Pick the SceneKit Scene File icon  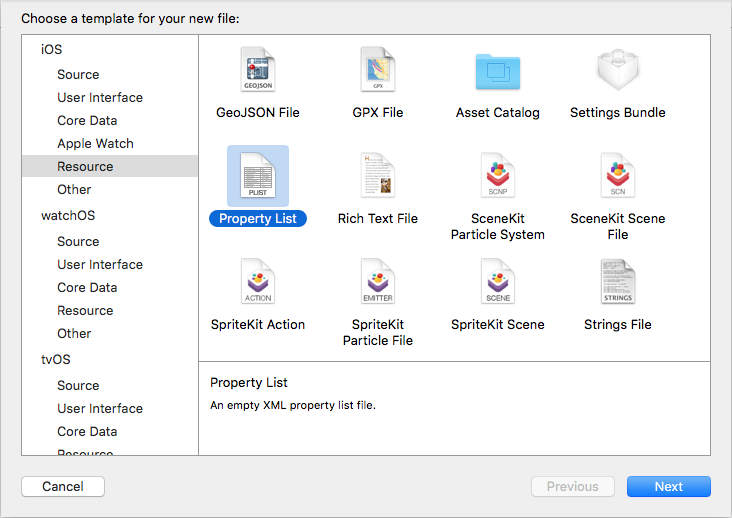click(x=618, y=175)
